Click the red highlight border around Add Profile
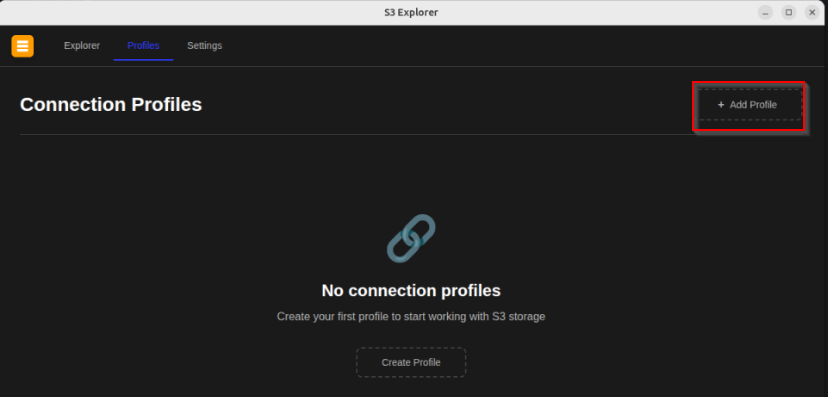 [x=748, y=82]
